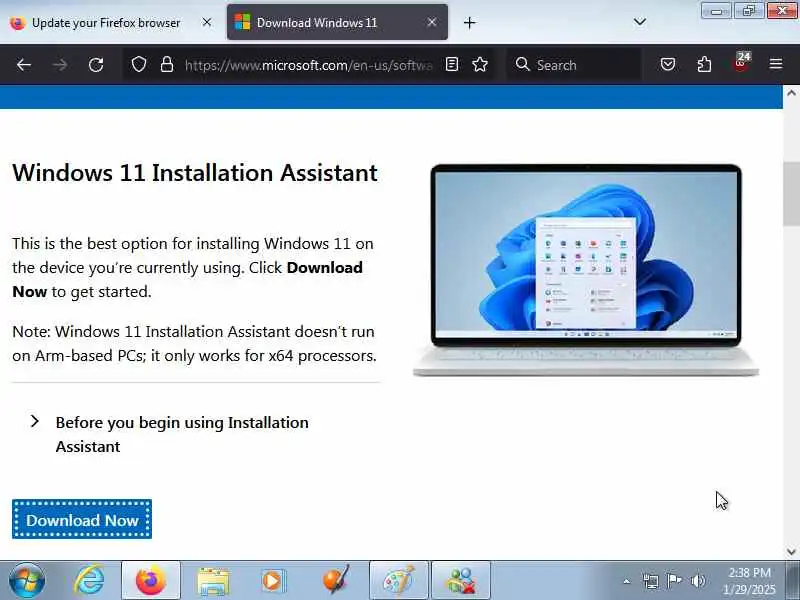Image resolution: width=800 pixels, height=600 pixels.
Task: Close the Update your Firefox browser tab
Action: point(207,22)
